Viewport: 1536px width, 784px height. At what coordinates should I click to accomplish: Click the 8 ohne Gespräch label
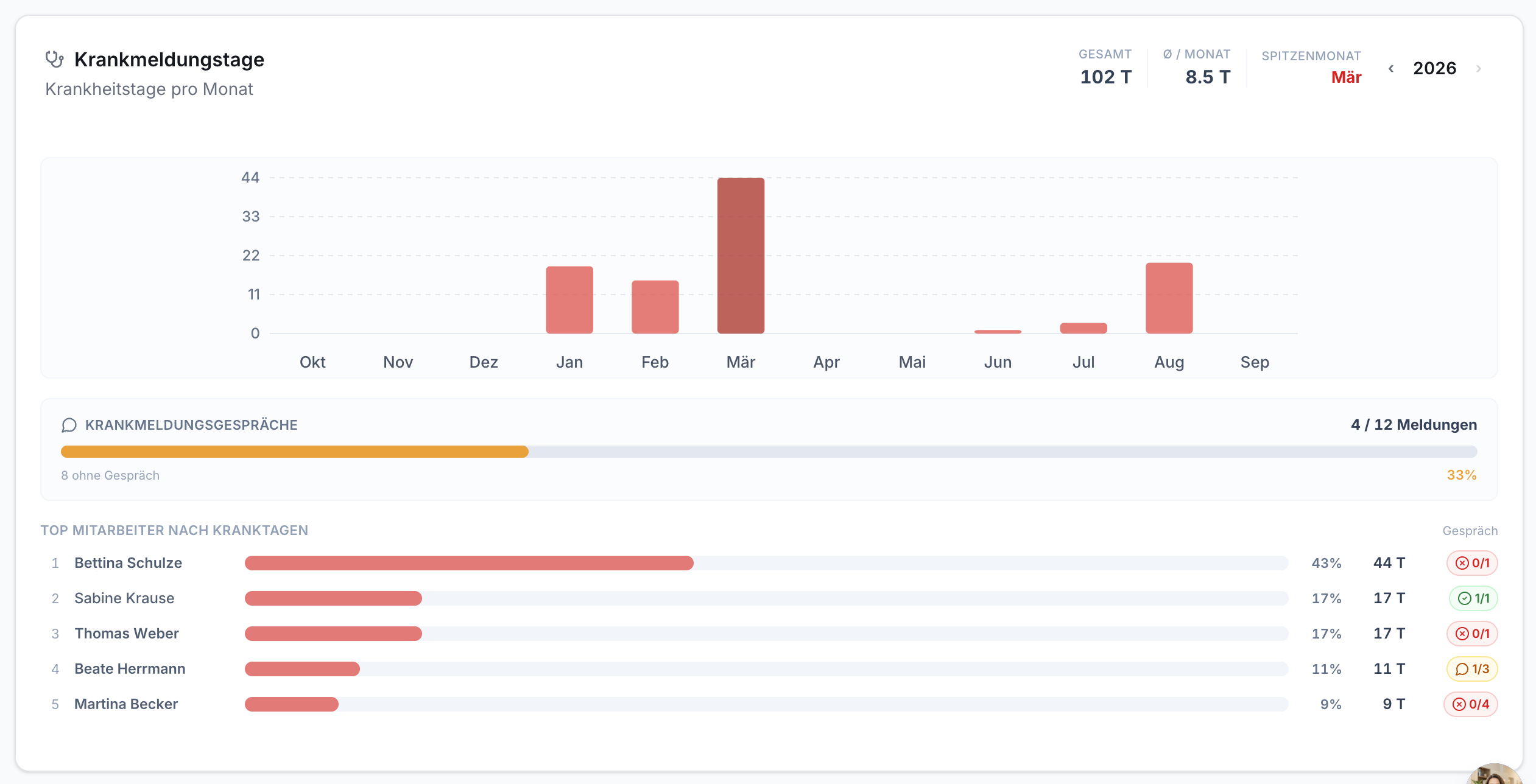click(110, 475)
